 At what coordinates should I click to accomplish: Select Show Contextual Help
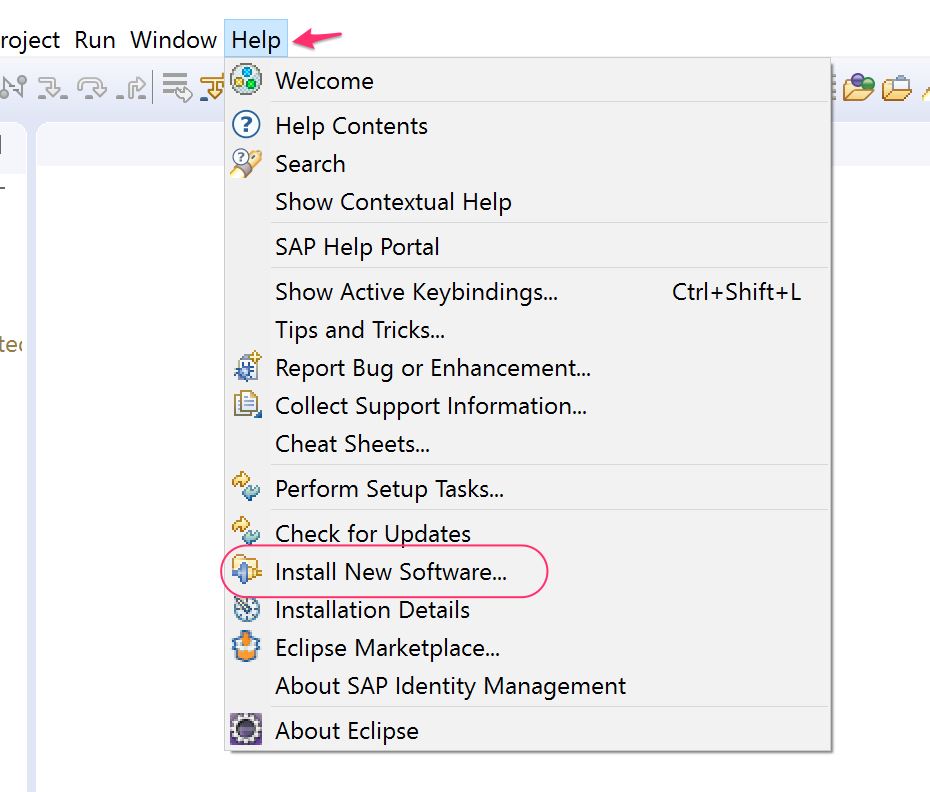[x=393, y=202]
